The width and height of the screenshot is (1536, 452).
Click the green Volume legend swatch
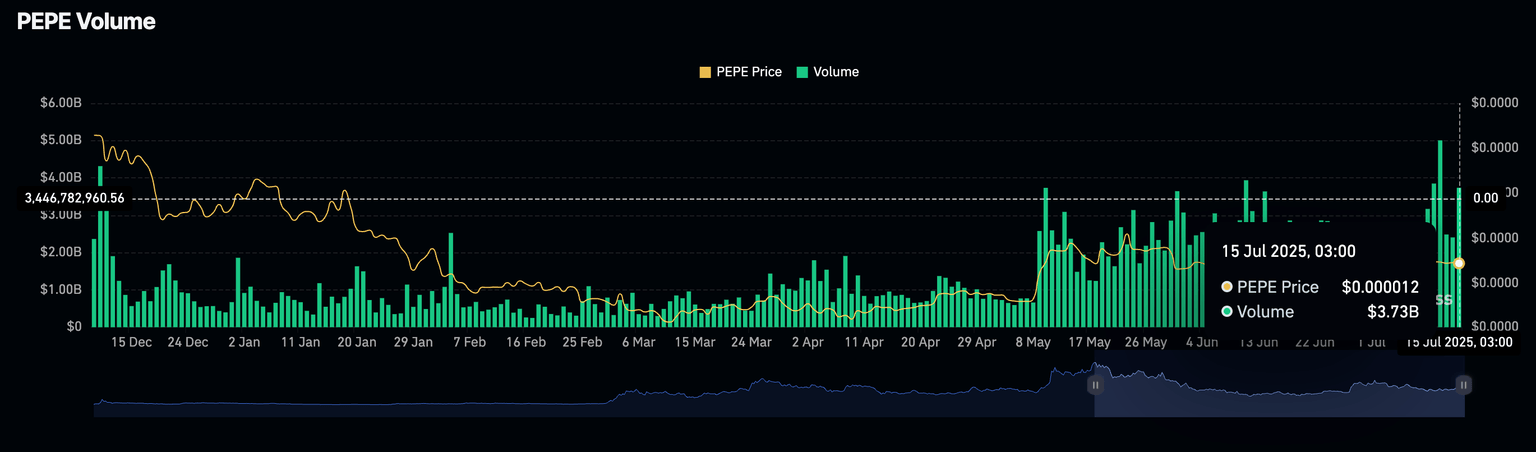[x=802, y=72]
